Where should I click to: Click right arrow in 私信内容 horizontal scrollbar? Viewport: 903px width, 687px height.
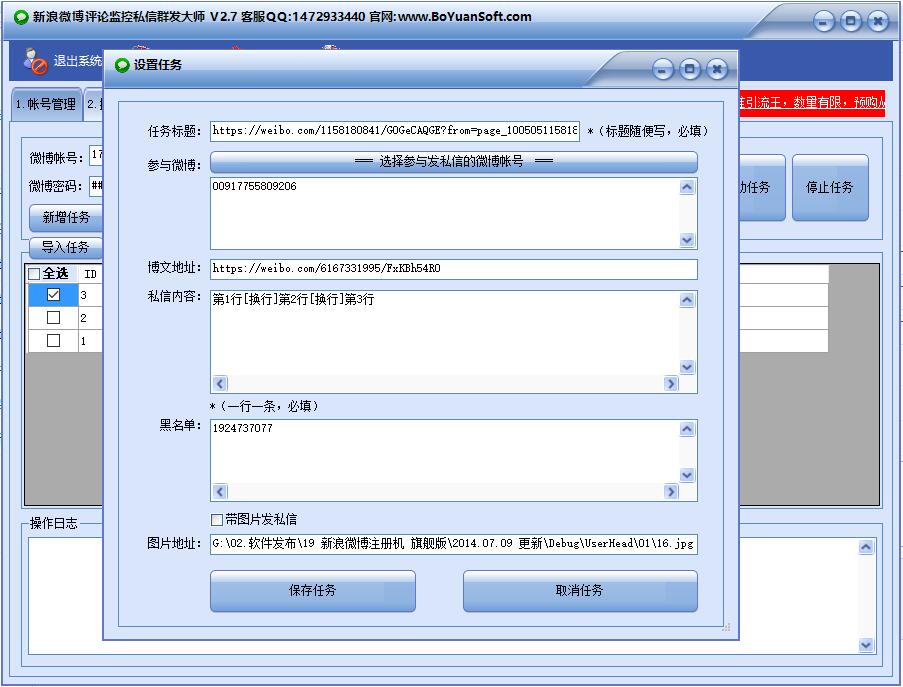671,384
